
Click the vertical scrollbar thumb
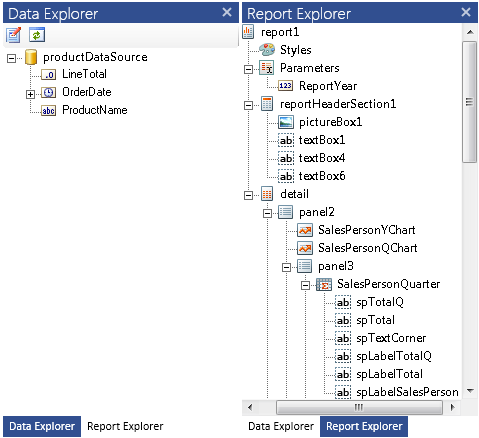470,102
